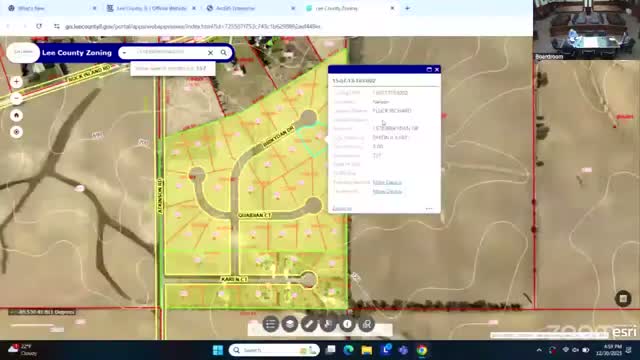Click the Windows taskbar search box
The image size is (640, 360).
coord(274,350)
